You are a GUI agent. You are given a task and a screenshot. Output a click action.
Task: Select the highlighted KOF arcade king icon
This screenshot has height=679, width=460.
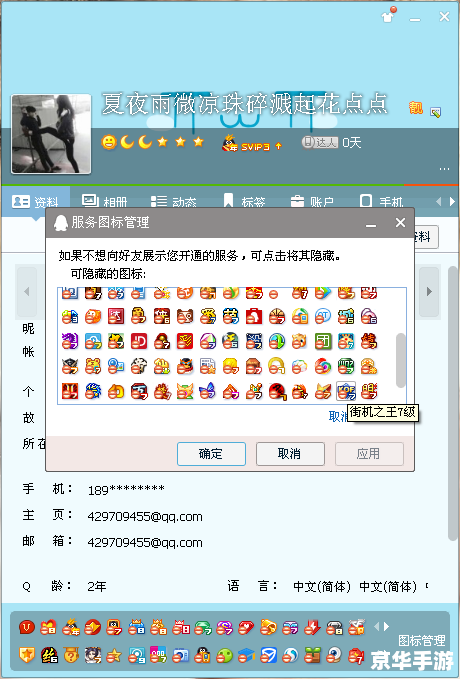pos(346,391)
